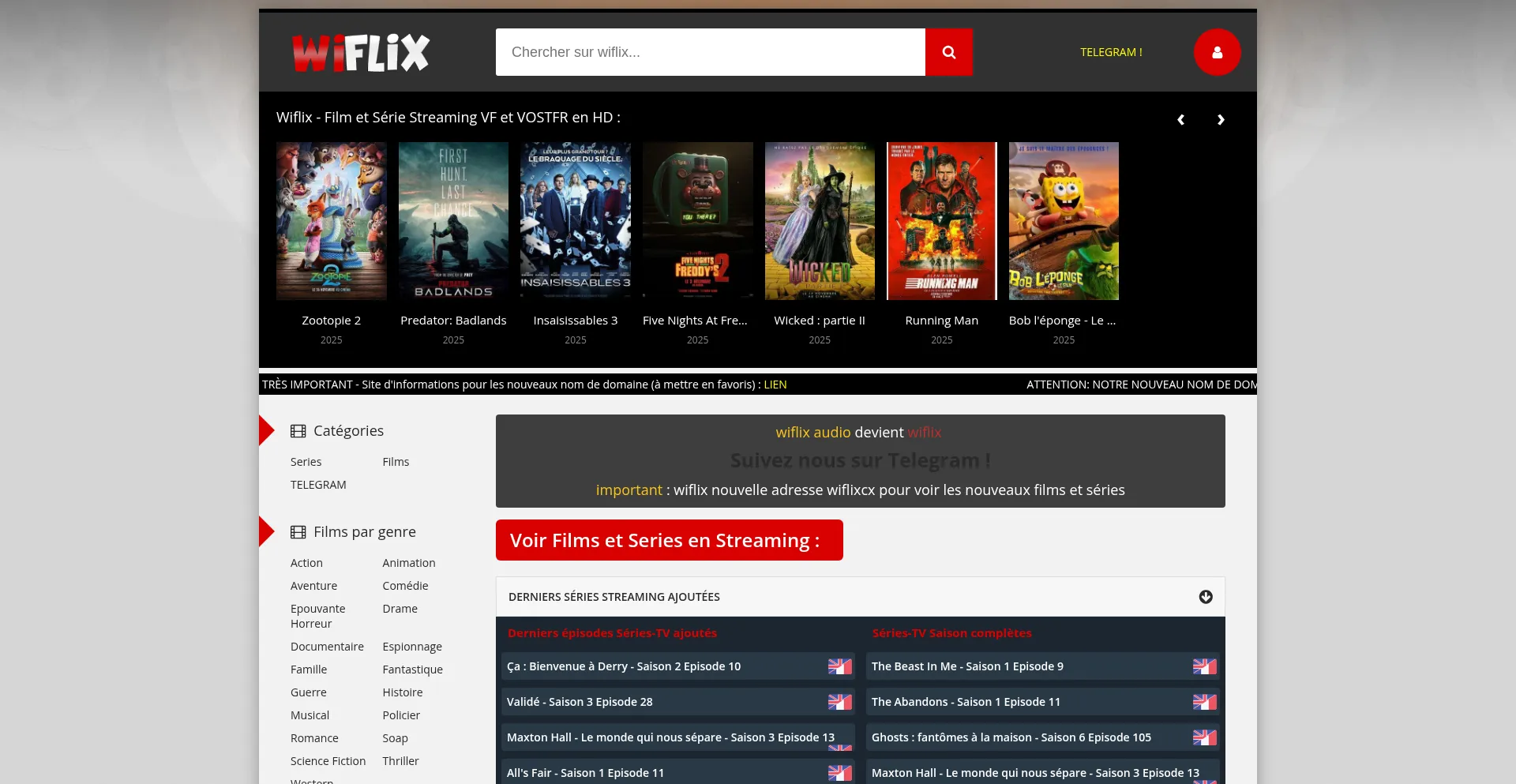Click the flag icon for Ça : Bienvenue à Derry
This screenshot has width=1516, height=784.
(840, 666)
